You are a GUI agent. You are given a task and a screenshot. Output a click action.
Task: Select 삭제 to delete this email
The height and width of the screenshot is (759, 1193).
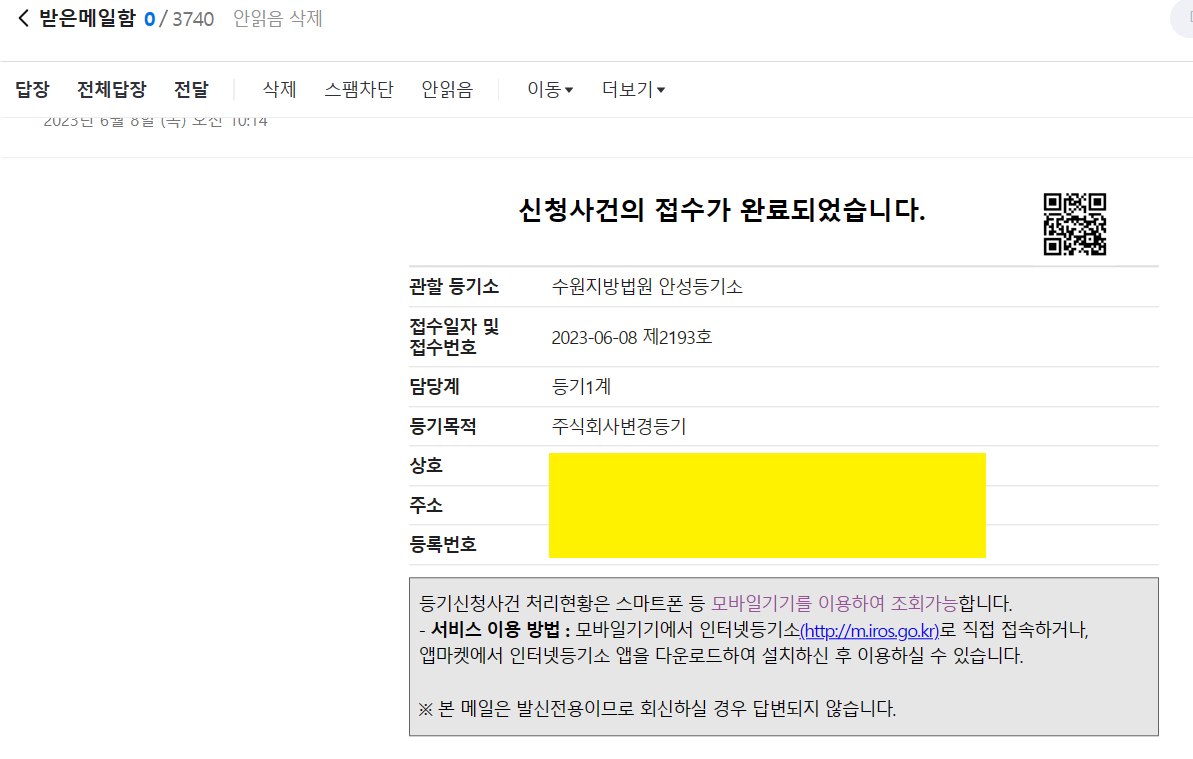coord(278,89)
